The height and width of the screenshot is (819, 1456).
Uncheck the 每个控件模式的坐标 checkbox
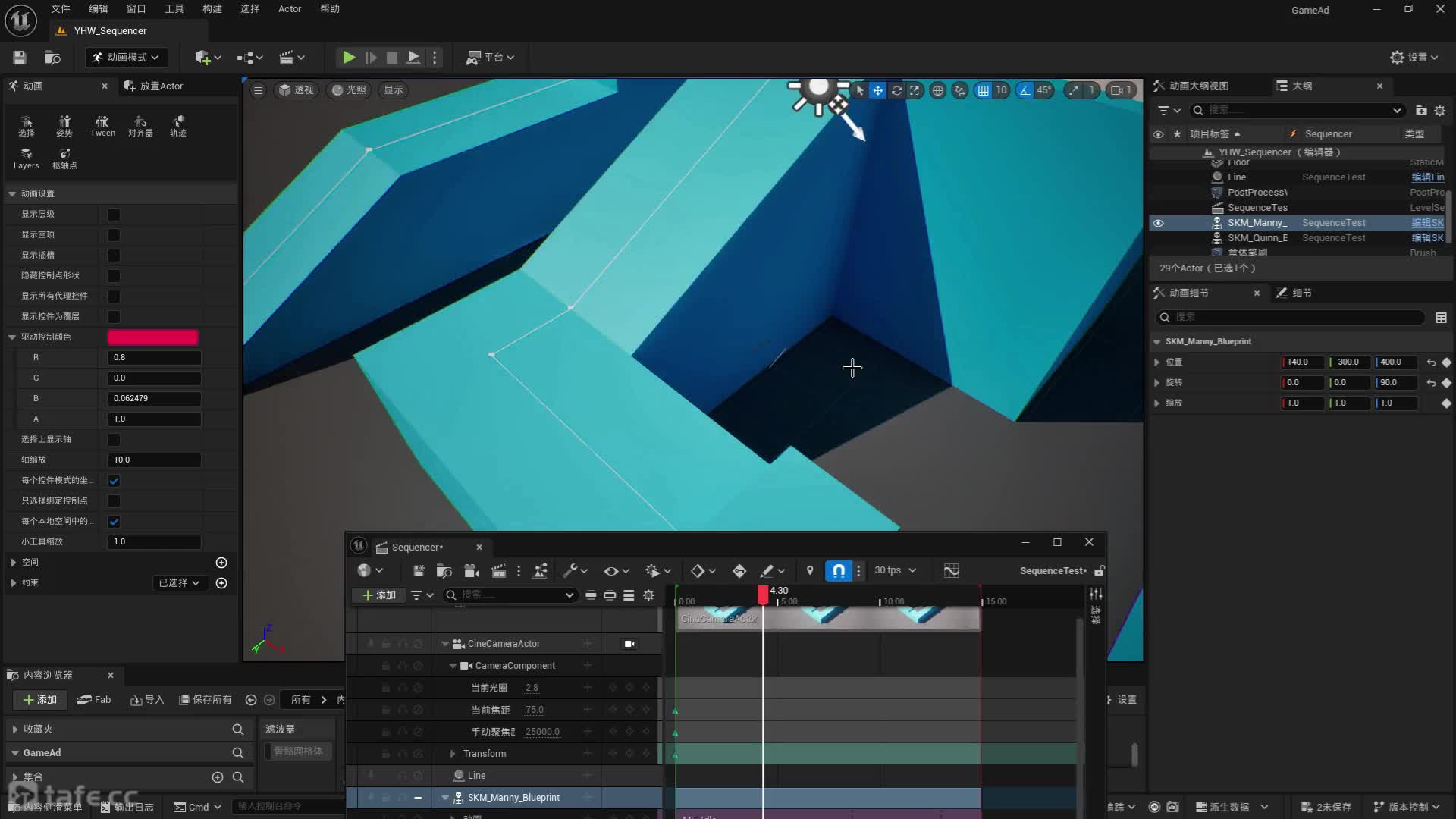pyautogui.click(x=114, y=481)
